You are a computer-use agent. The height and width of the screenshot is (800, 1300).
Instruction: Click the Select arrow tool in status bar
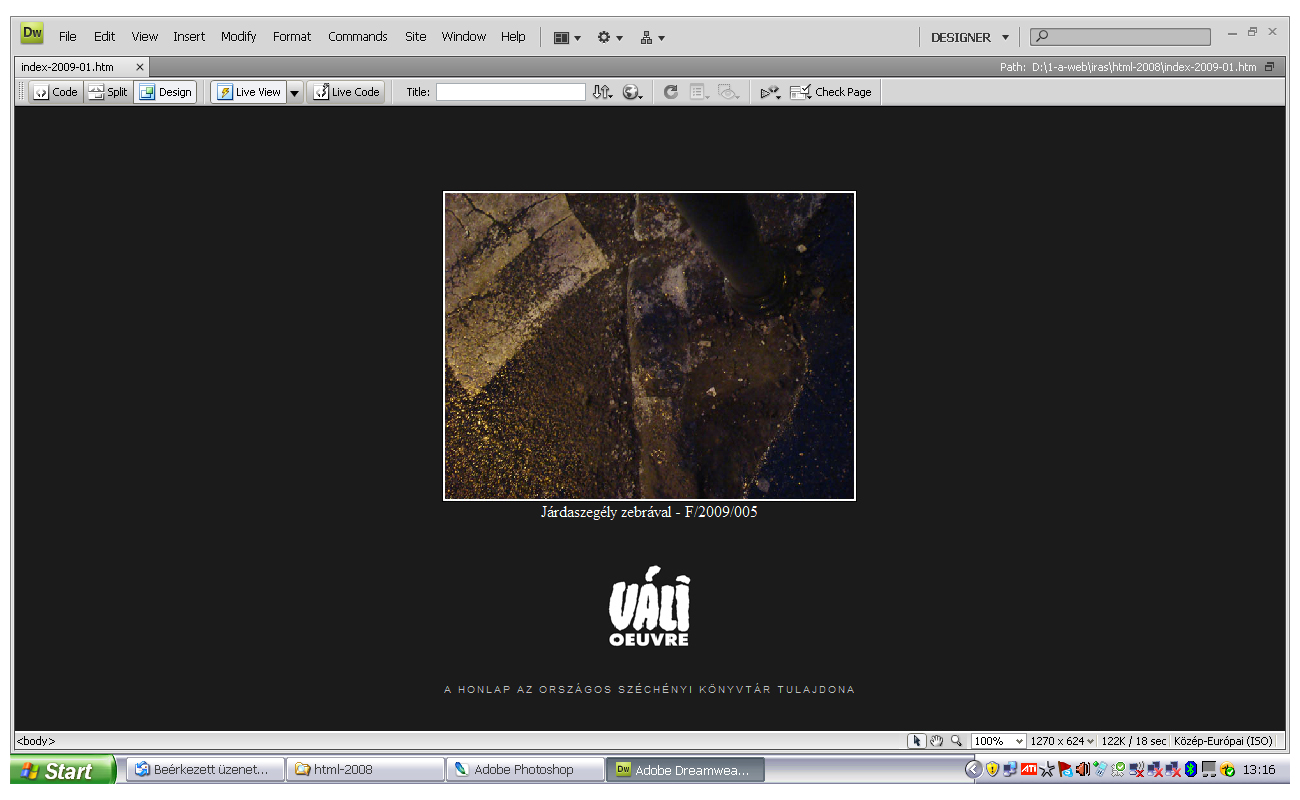pyautogui.click(x=916, y=741)
